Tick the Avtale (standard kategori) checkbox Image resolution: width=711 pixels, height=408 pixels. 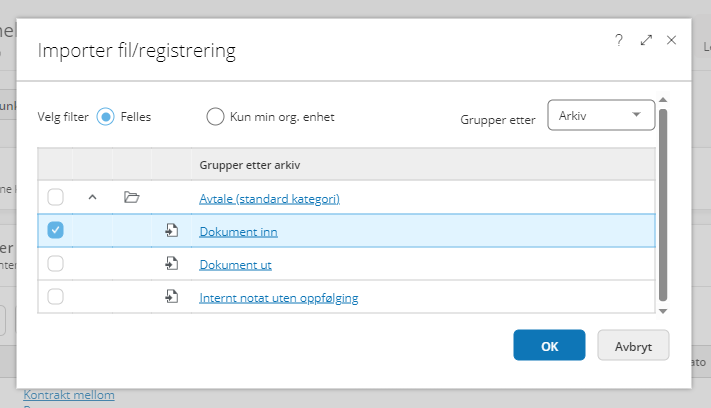click(x=56, y=198)
